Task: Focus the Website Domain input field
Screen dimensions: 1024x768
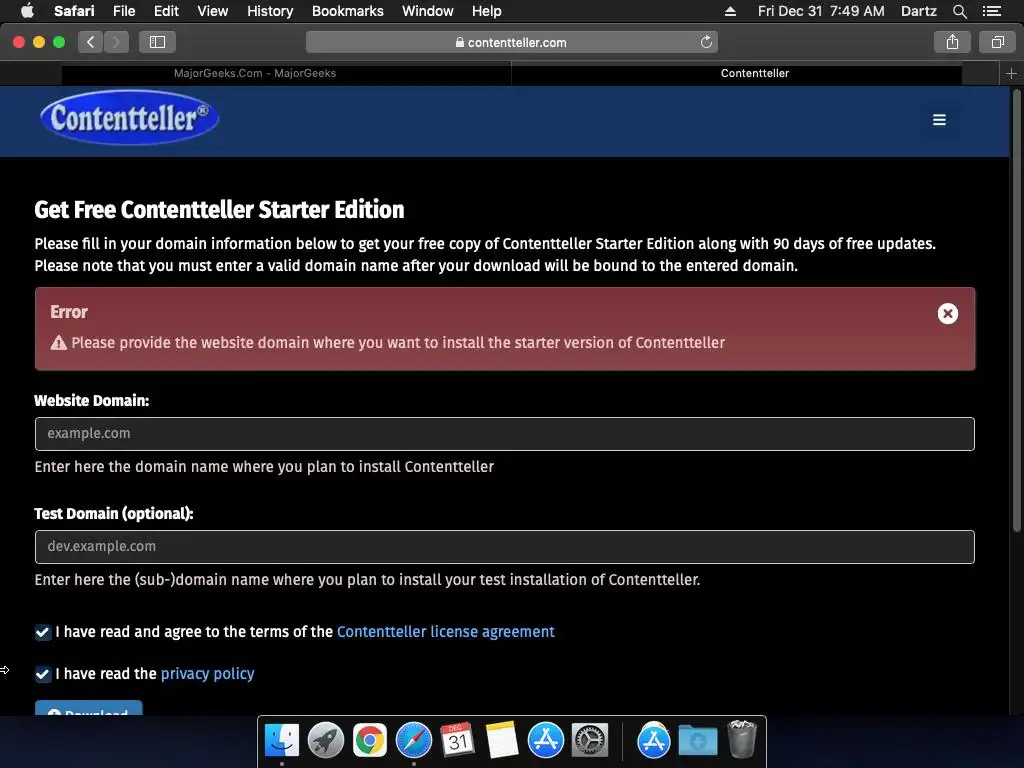Action: coord(504,434)
